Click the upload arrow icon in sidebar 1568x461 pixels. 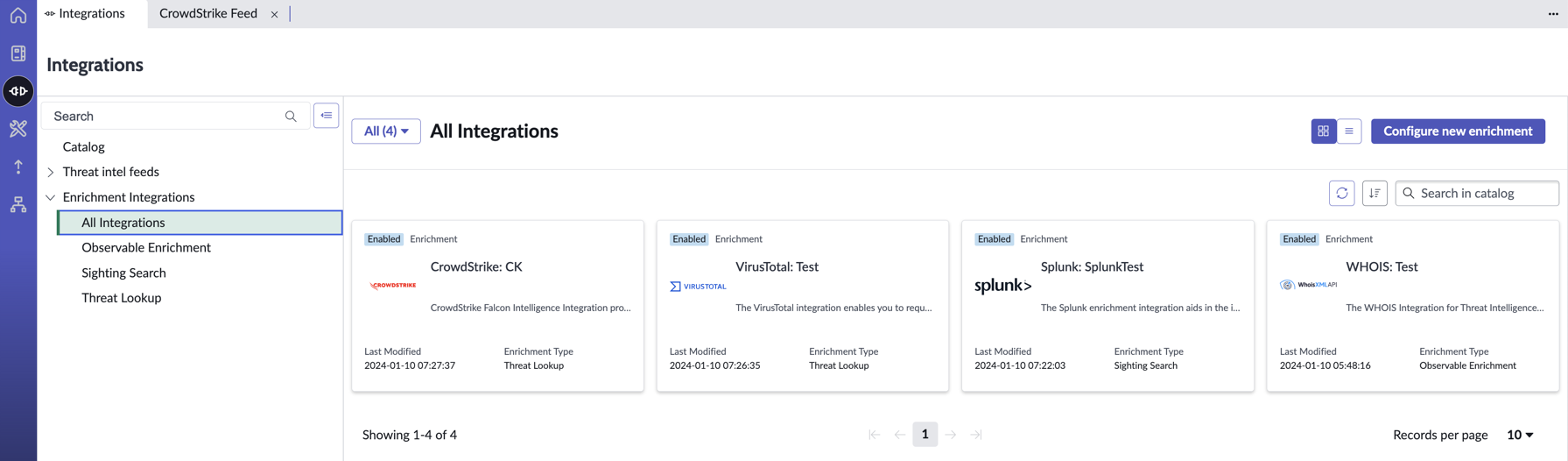[x=18, y=167]
